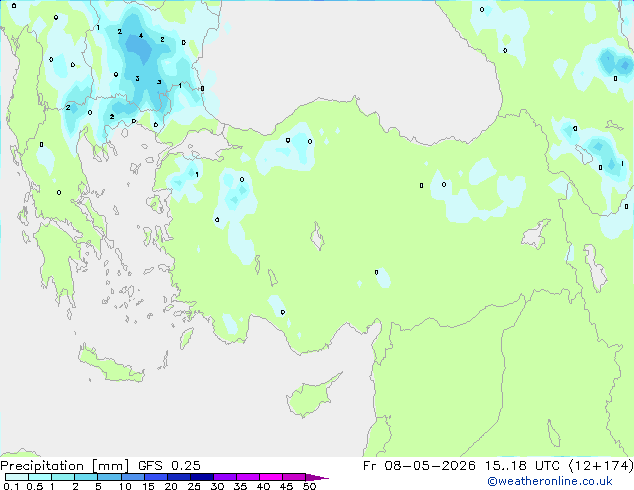This screenshot has height=490, width=634.
Task: Click the legend scale label '10'
Action: pyautogui.click(x=125, y=486)
